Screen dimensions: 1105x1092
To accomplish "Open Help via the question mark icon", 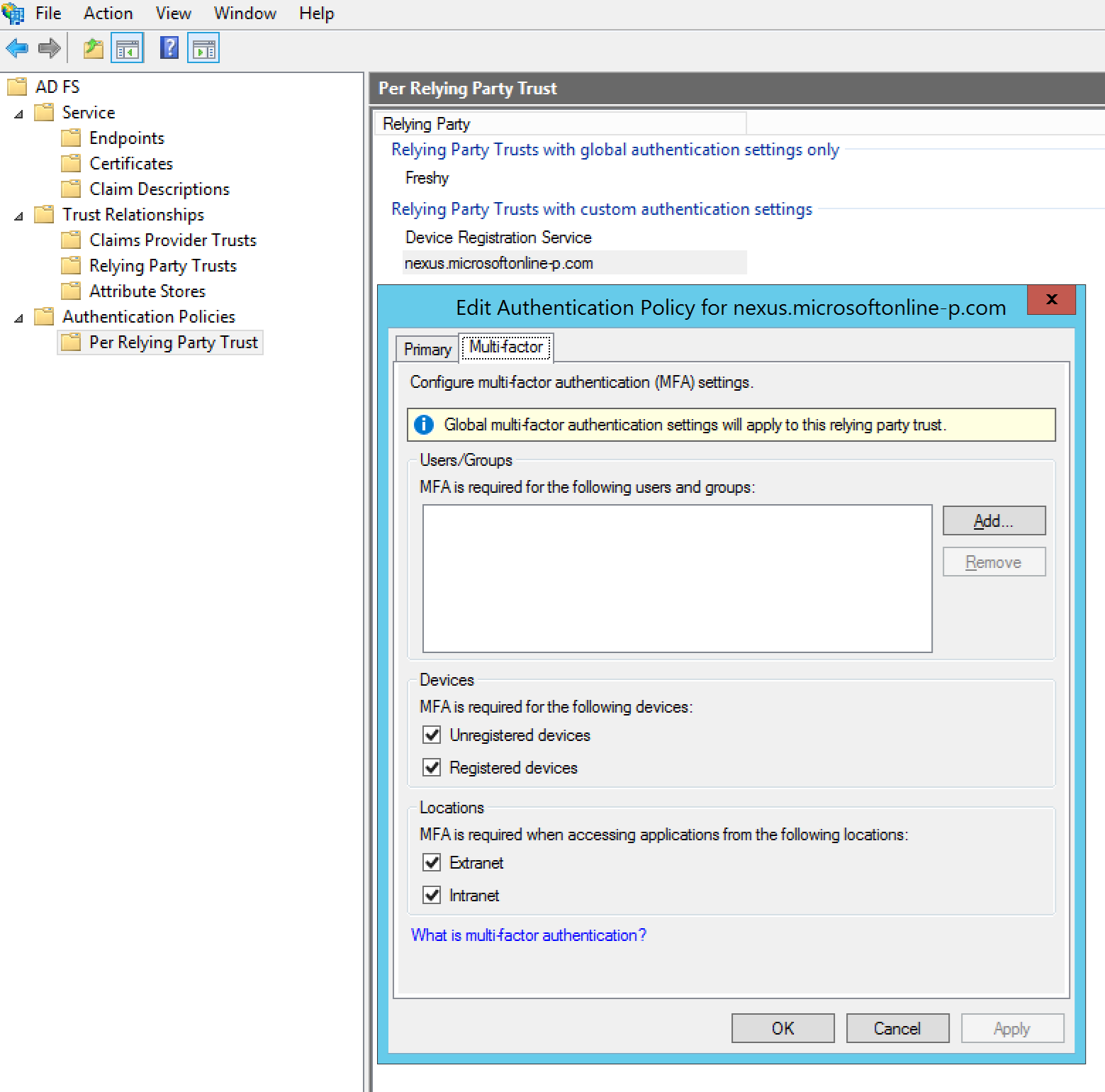I will (169, 48).
